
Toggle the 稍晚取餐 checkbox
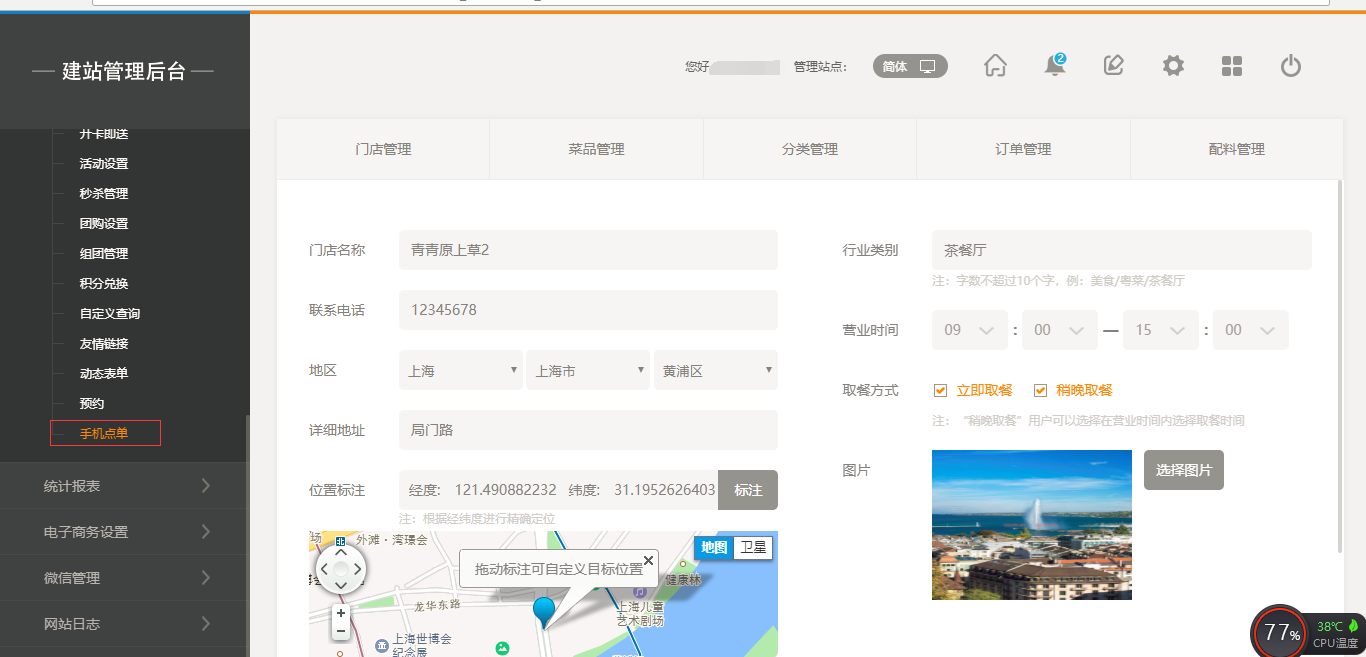pos(1040,390)
